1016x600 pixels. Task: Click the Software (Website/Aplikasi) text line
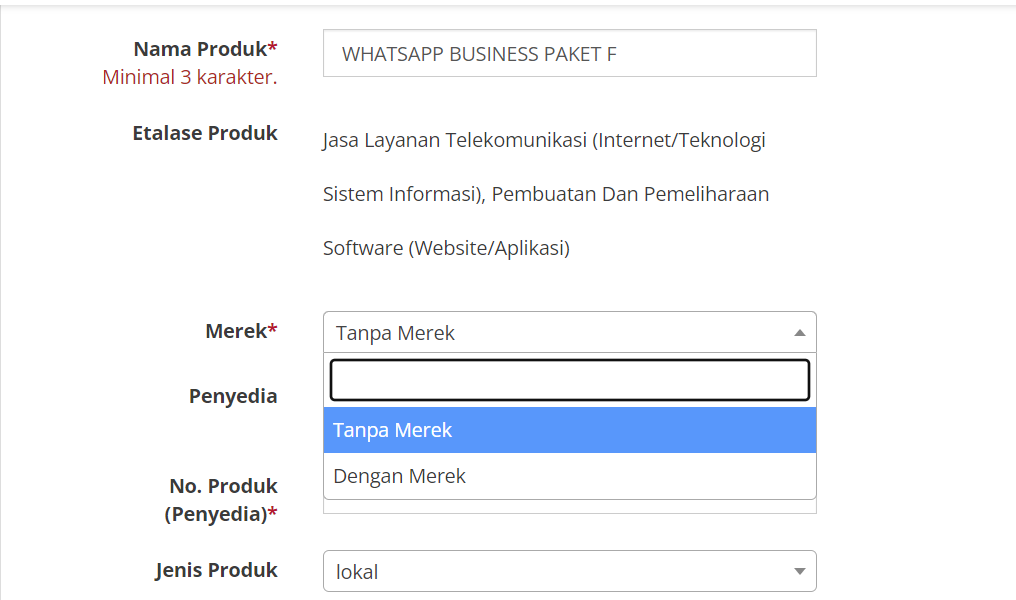pyautogui.click(x=446, y=248)
